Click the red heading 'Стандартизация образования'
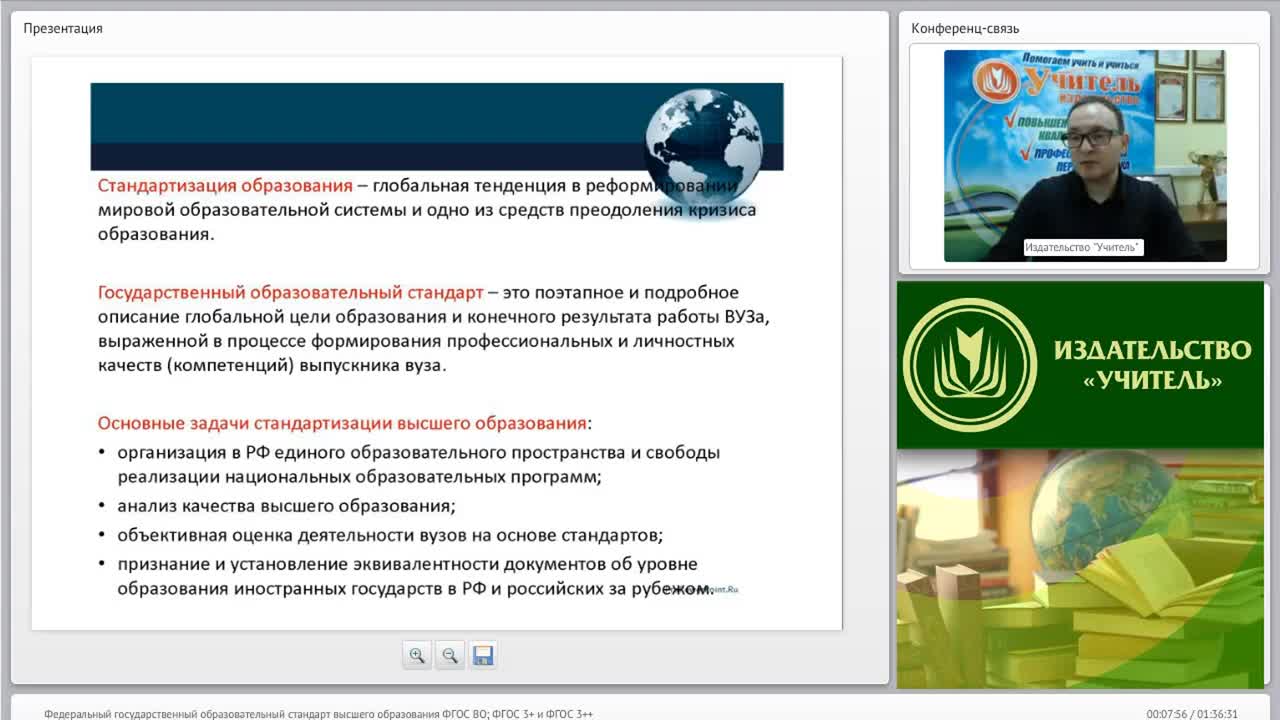The image size is (1280, 720). [x=225, y=185]
